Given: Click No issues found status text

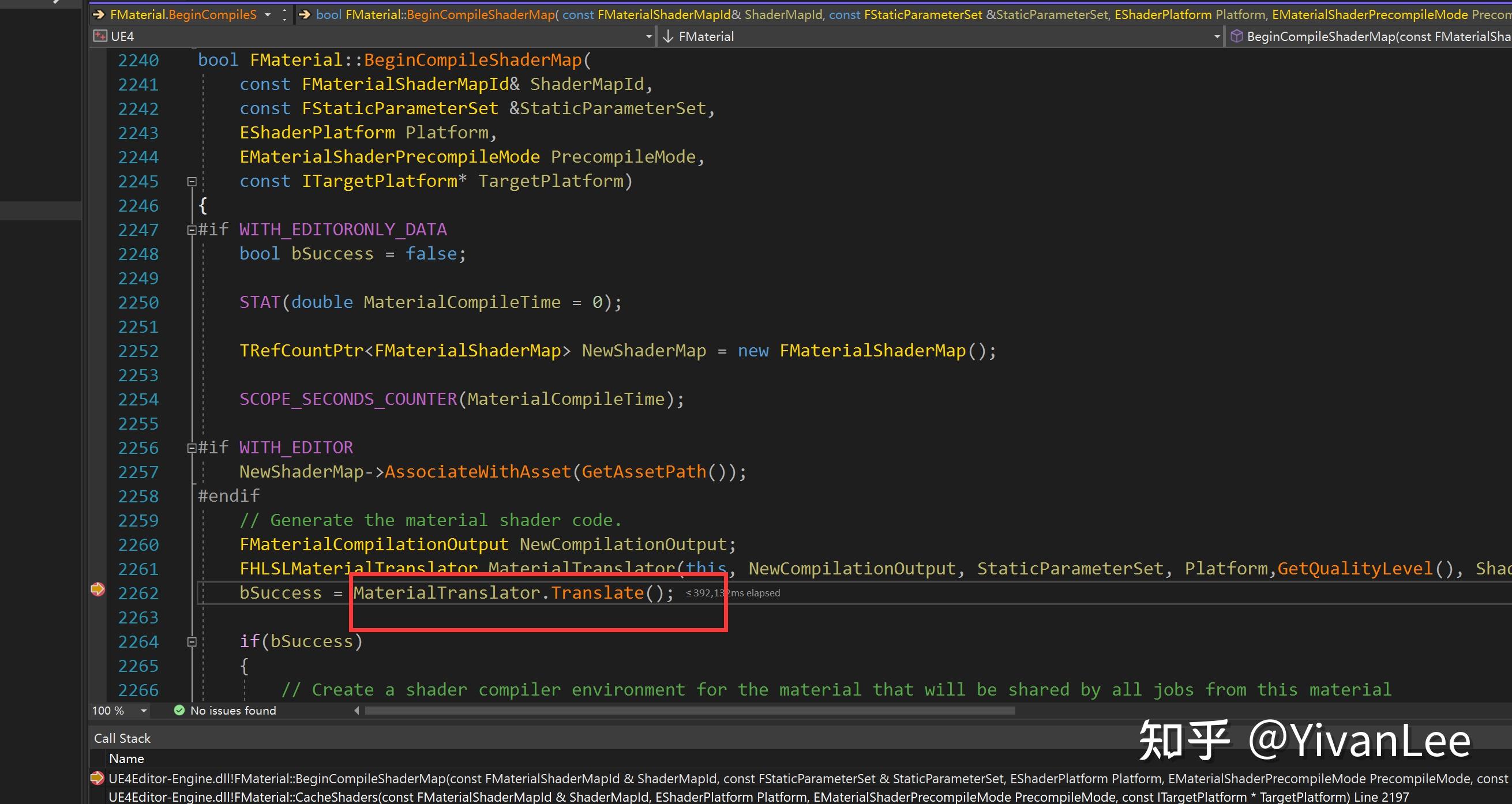Looking at the screenshot, I should 233,711.
